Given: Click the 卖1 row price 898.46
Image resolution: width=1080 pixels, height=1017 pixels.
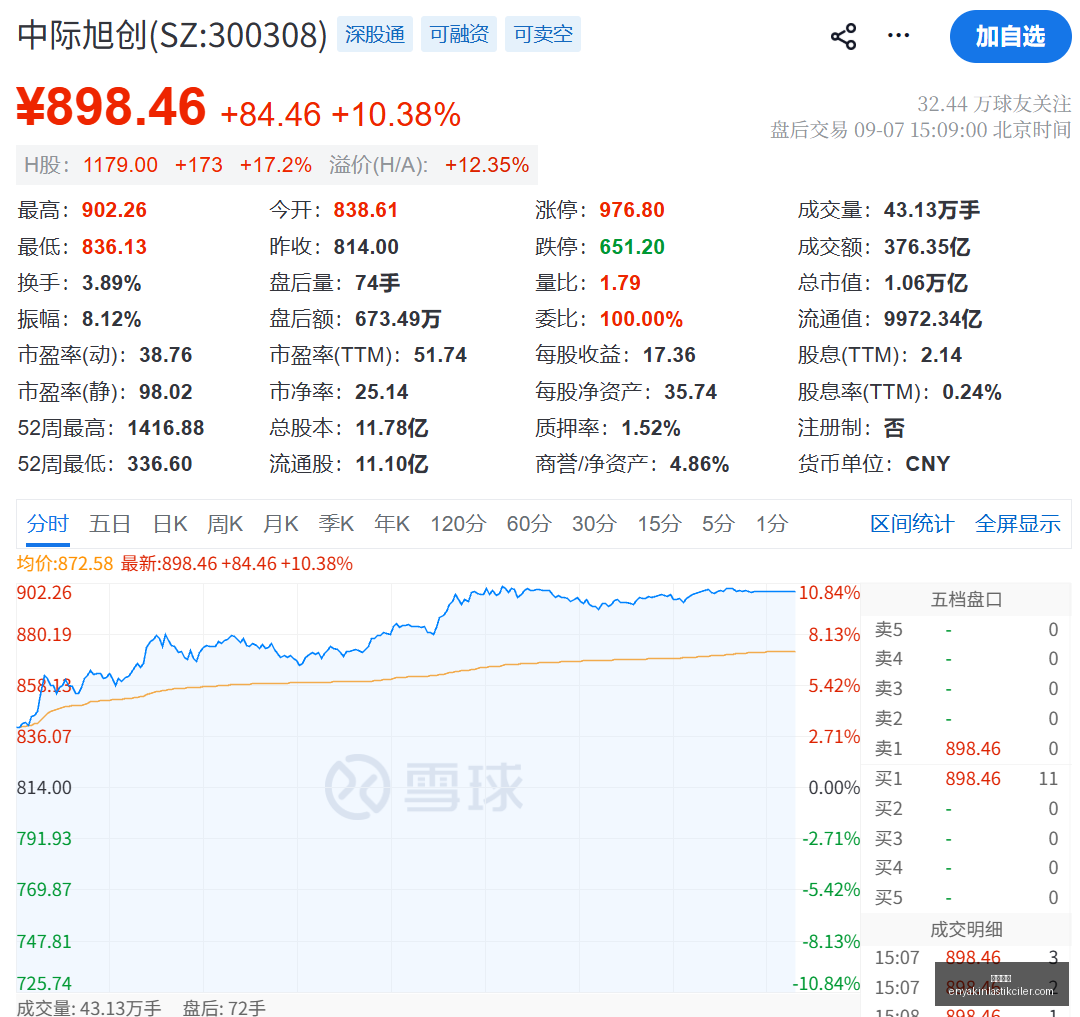Looking at the screenshot, I should 973,748.
